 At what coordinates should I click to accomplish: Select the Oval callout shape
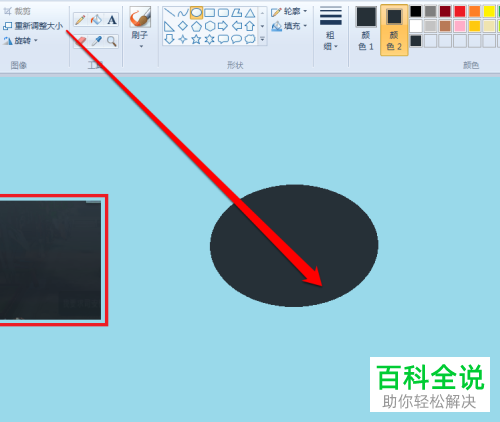tap(237, 39)
